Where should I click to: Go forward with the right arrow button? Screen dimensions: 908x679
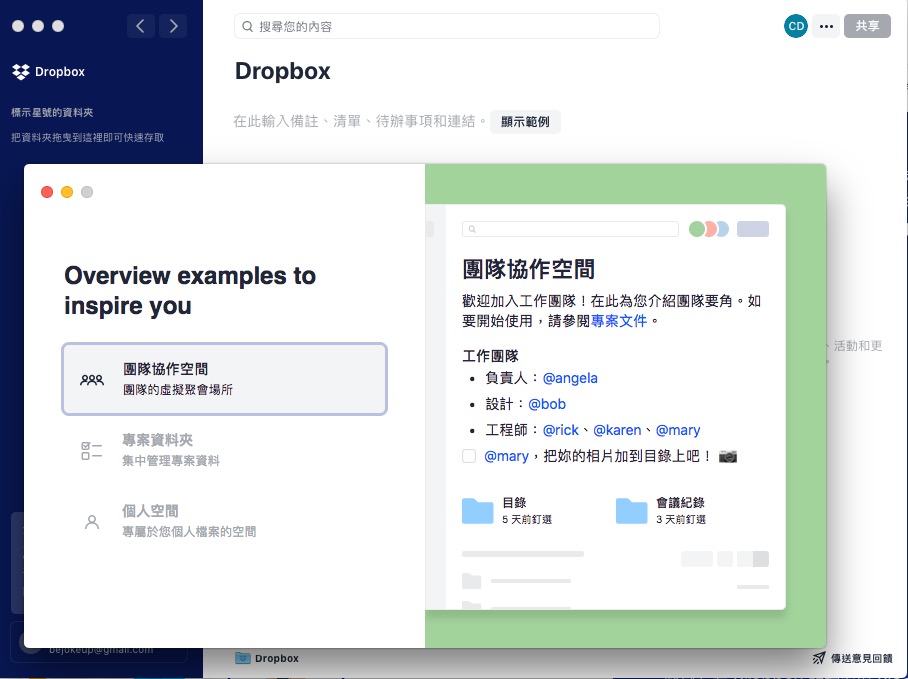[173, 26]
